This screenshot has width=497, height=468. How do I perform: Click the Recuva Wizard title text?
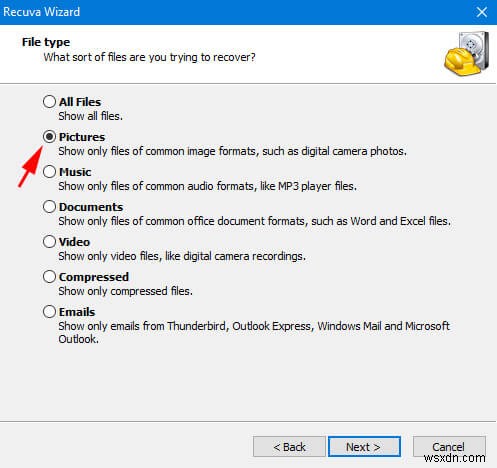(42, 12)
